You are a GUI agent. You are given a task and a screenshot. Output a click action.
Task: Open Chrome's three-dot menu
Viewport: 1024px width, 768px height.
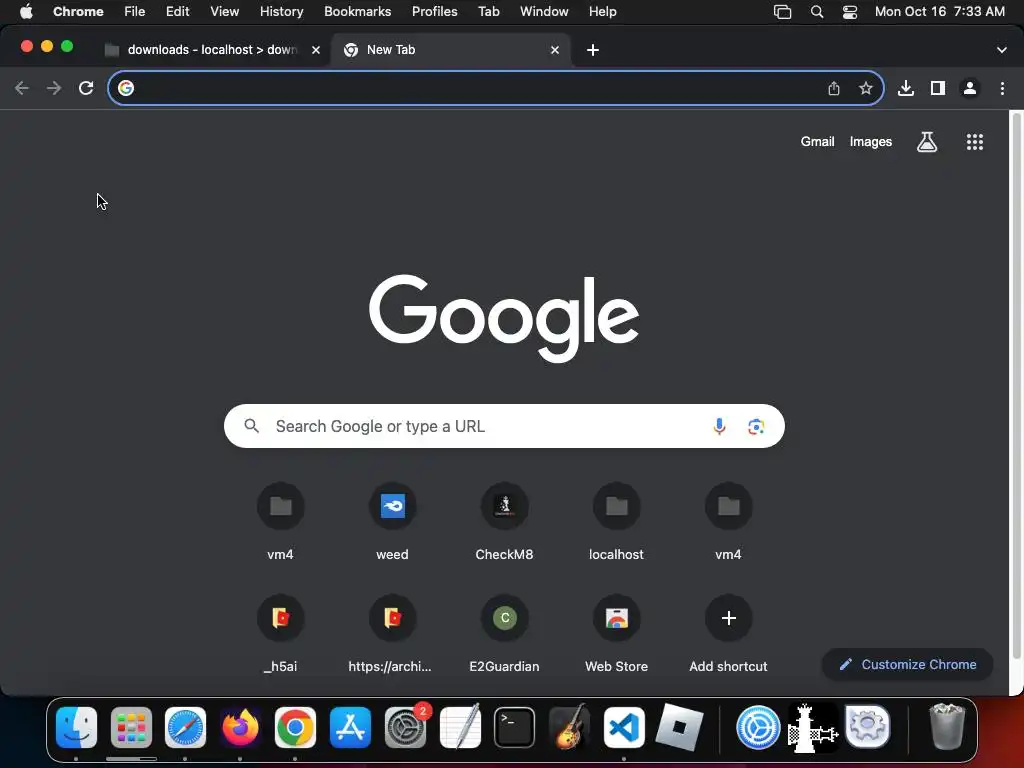coord(1002,88)
